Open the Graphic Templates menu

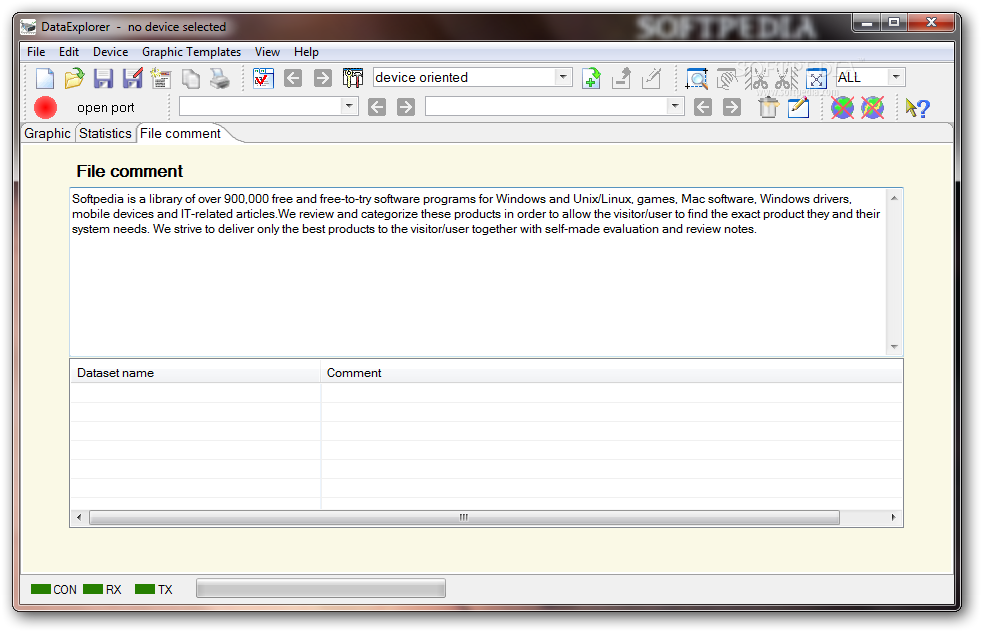192,52
